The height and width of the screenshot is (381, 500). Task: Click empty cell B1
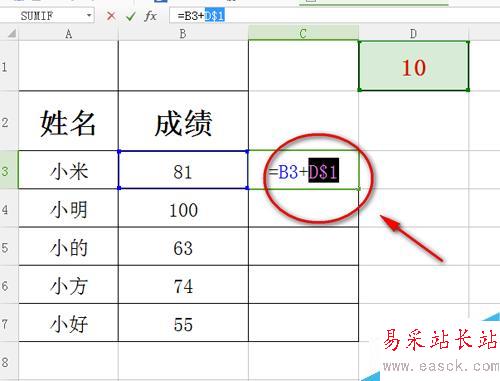[183, 66]
